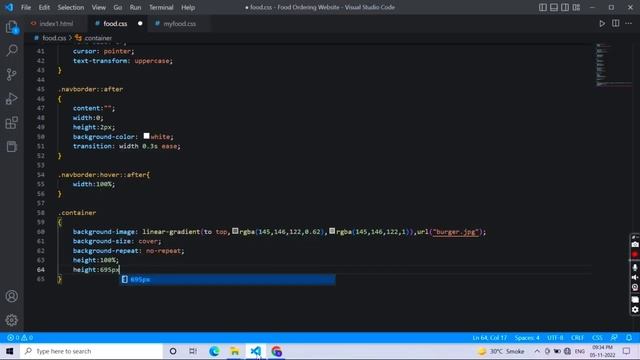Open the Manage gear icon in VS Code

click(12, 320)
